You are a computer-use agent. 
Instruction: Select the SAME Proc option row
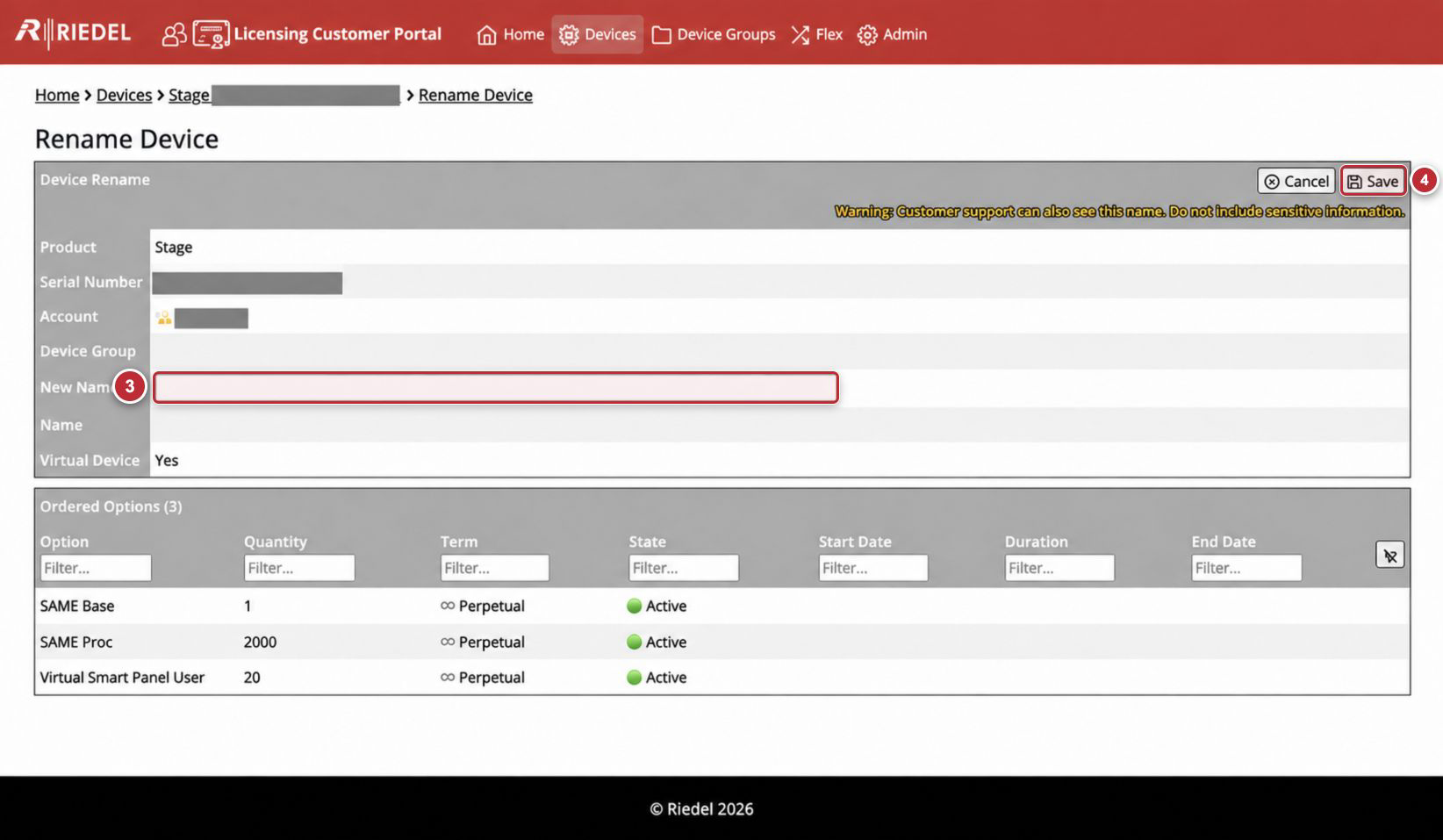coord(722,642)
